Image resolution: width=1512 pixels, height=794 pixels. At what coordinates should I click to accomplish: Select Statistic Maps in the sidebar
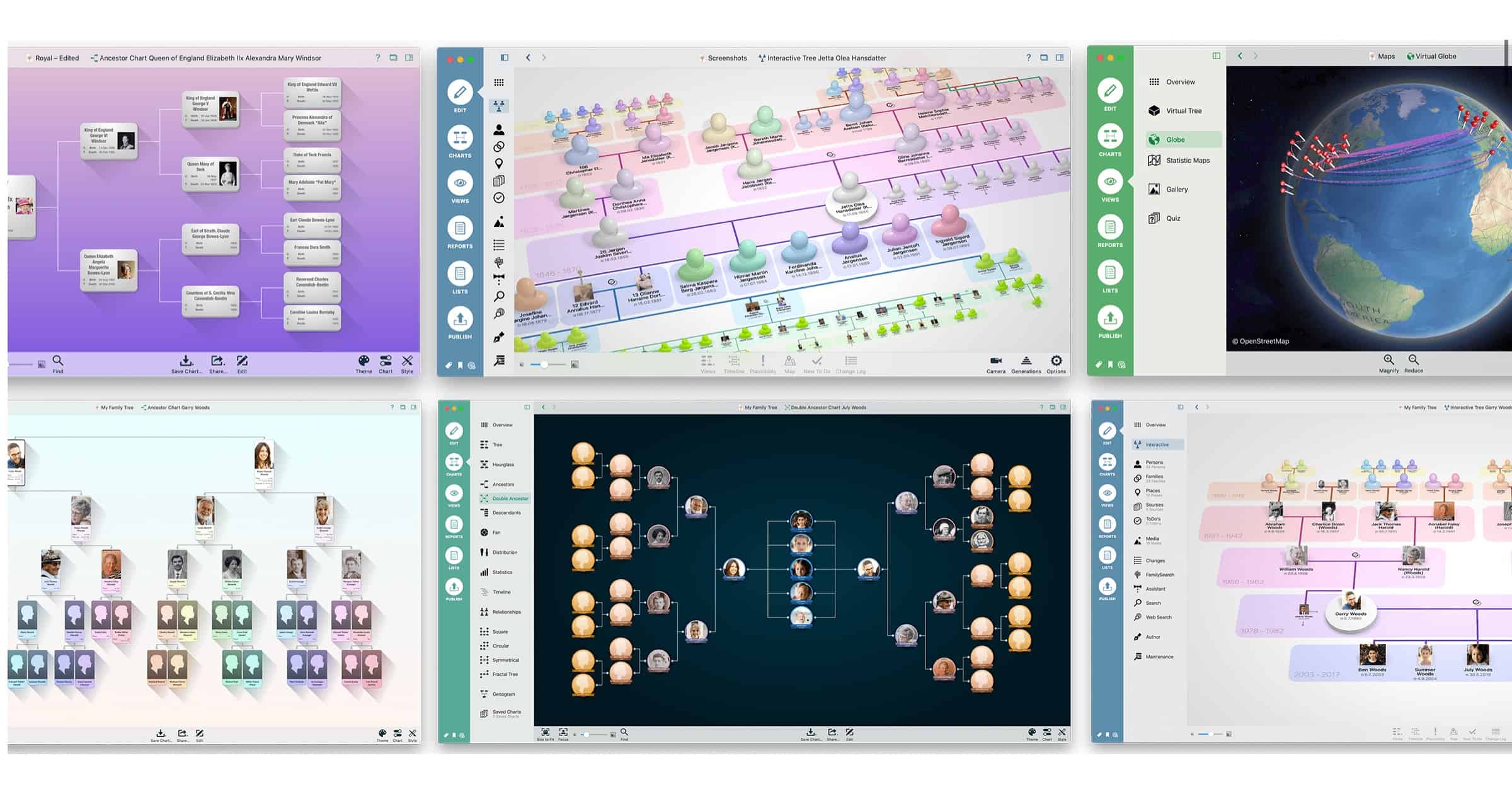(x=1187, y=161)
